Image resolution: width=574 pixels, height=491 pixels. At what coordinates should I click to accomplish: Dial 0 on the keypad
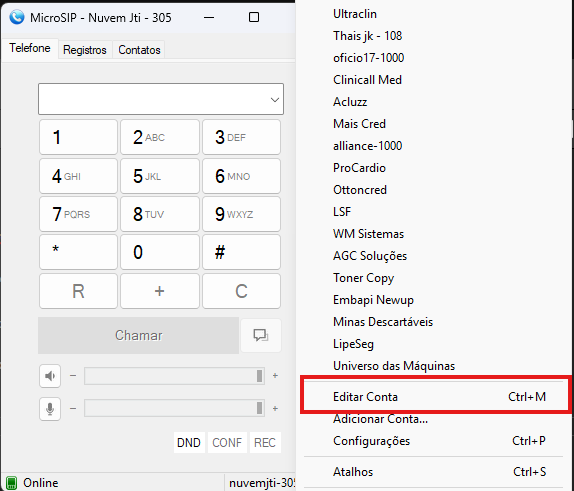click(160, 252)
